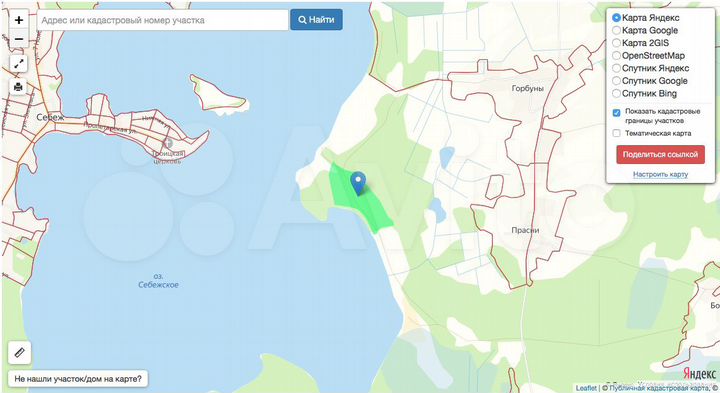Click Не нашли участок/дом на карте button
Image resolution: width=720 pixels, height=393 pixels.
coord(78,379)
